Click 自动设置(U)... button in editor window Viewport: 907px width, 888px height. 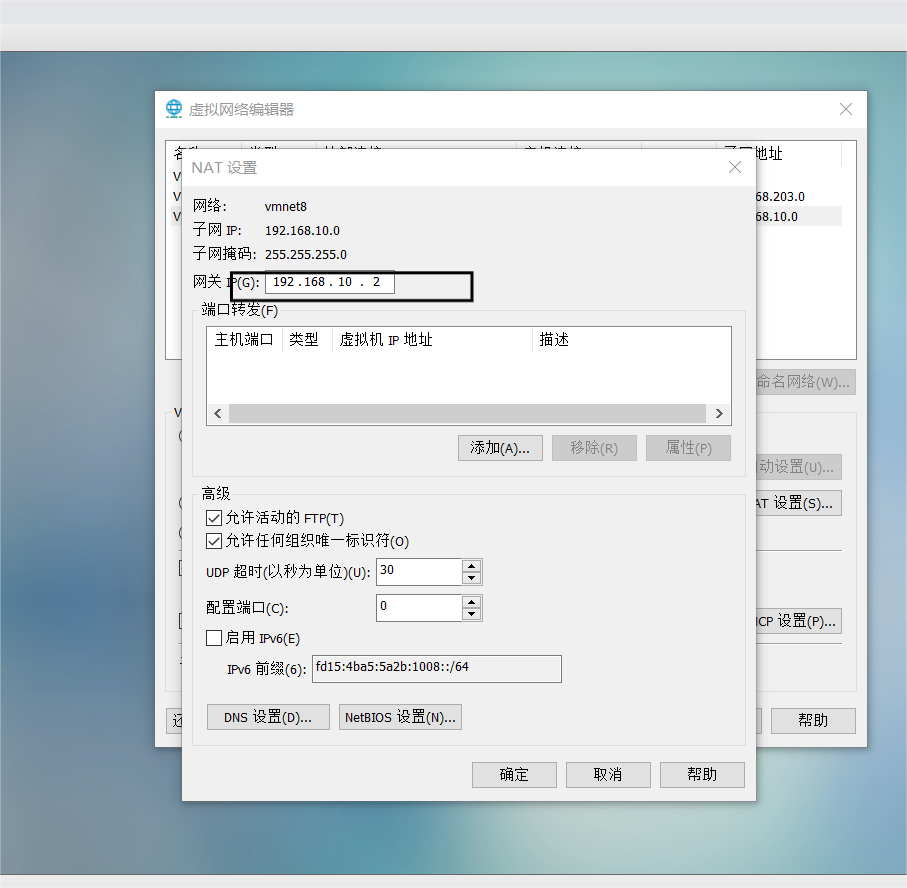(798, 467)
